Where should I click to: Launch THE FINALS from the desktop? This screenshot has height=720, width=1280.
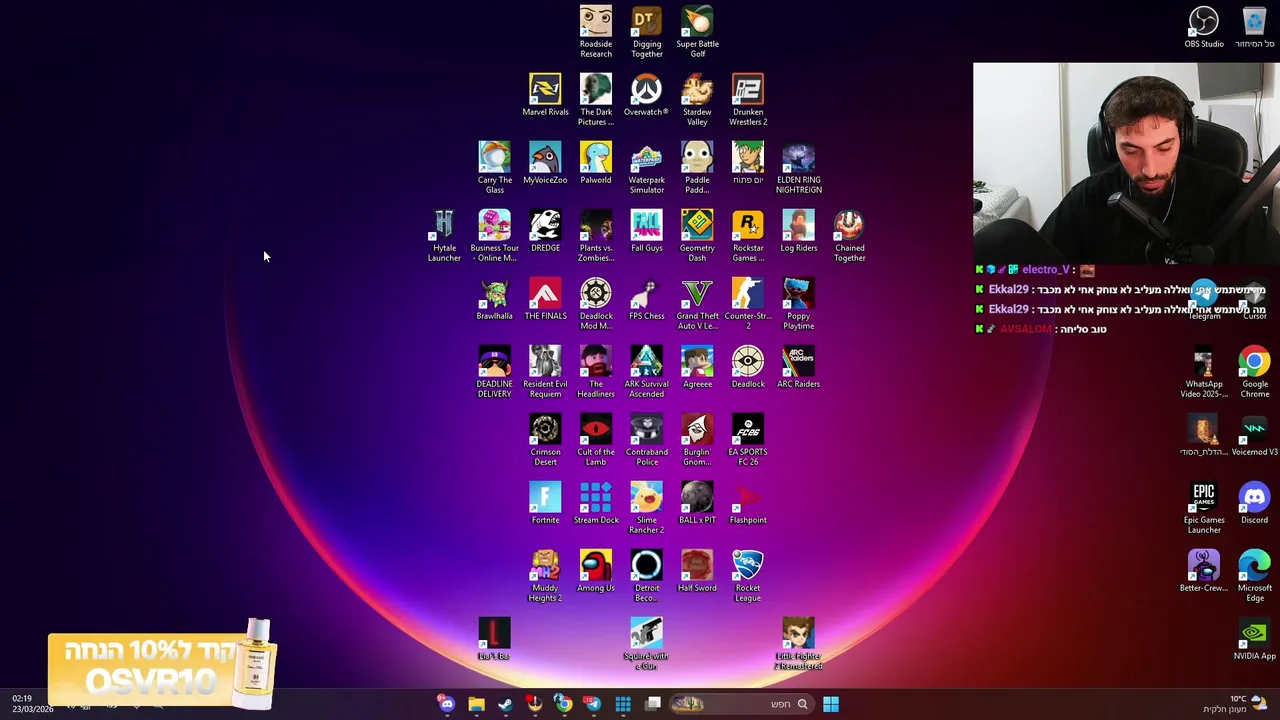[545, 300]
